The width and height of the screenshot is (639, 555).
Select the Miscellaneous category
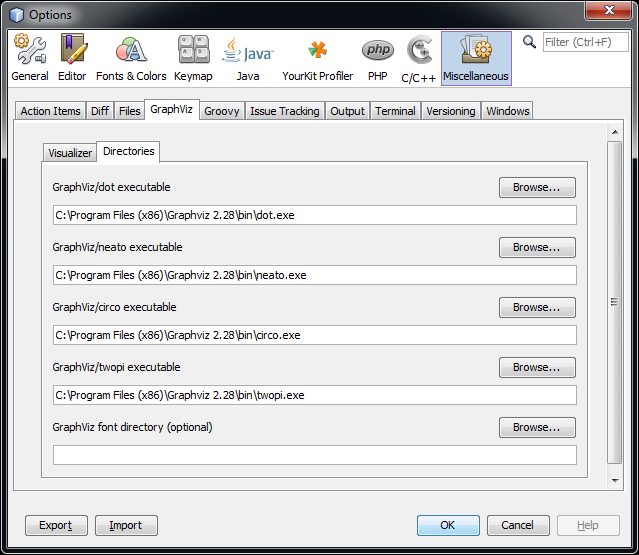(476, 58)
